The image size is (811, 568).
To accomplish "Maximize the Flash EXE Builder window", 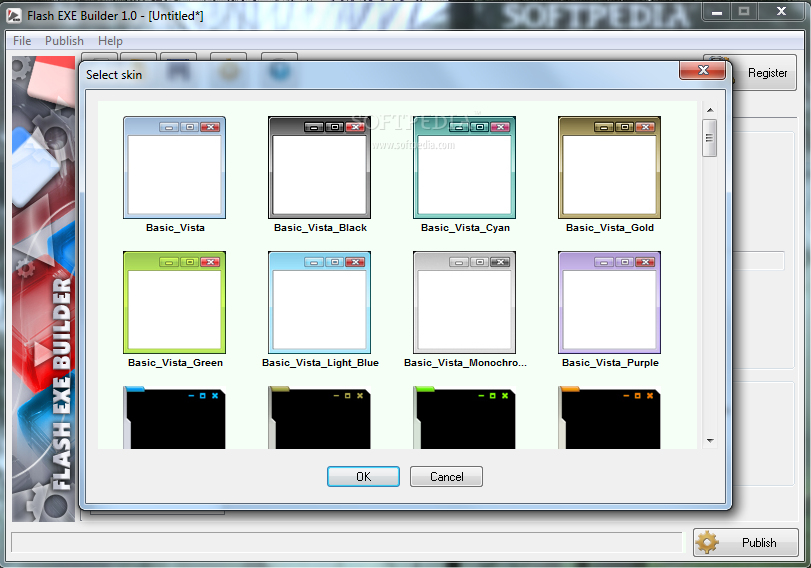I will (x=744, y=12).
